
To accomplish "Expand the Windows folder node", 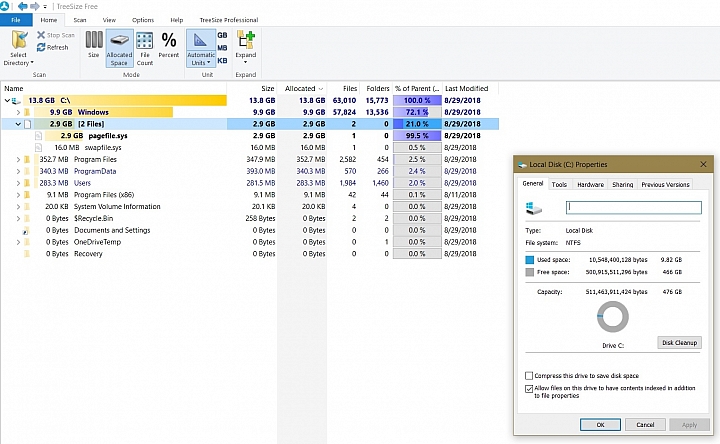I will pos(18,112).
